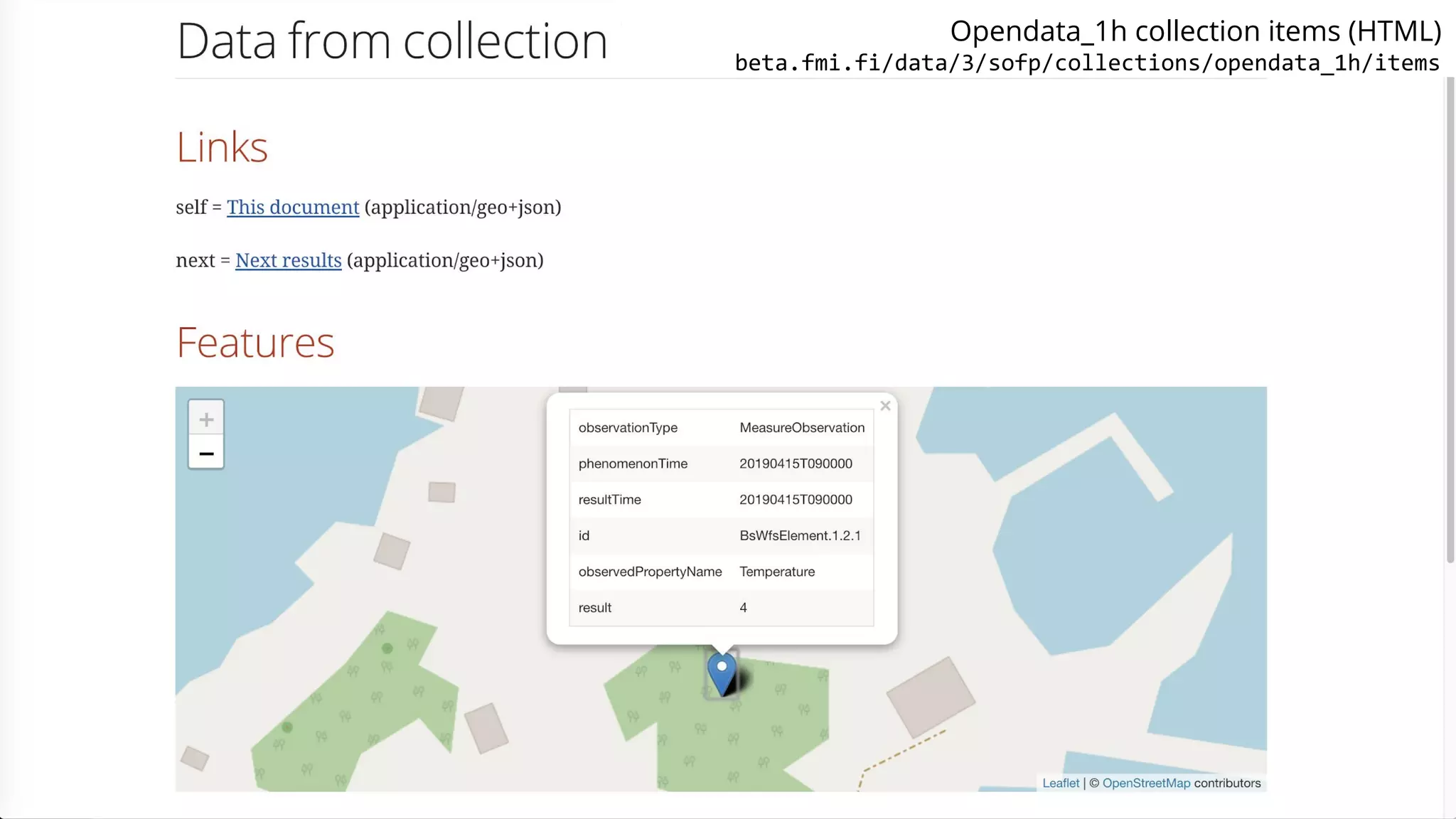1456x819 pixels.
Task: Zoom in on the Leaflet map
Action: [x=206, y=419]
